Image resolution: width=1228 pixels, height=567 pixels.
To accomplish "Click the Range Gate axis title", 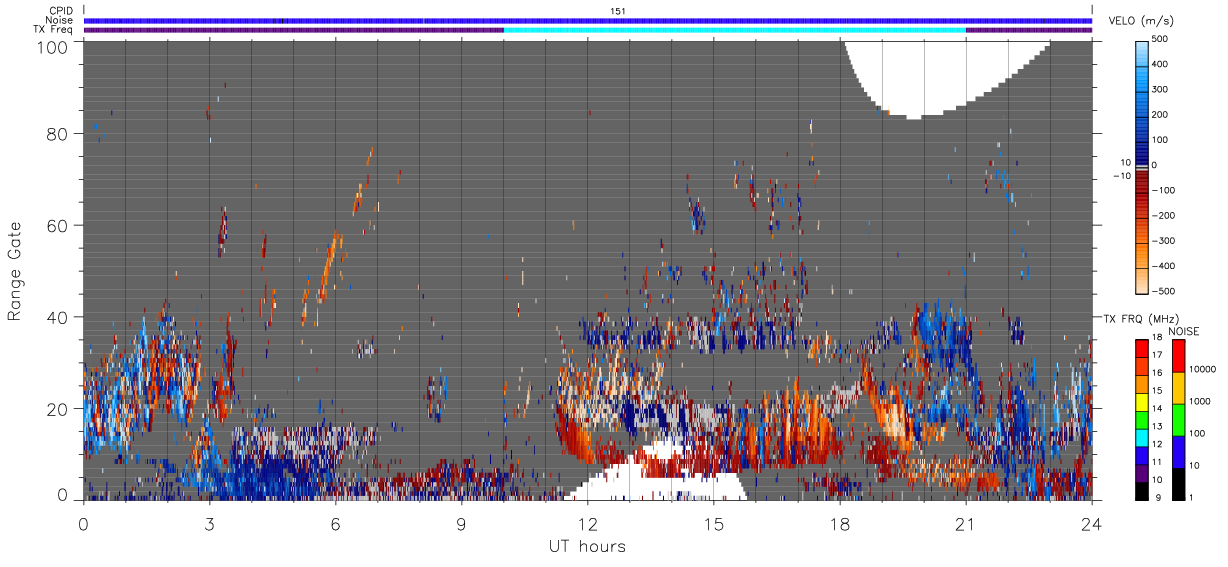I will click(15, 271).
